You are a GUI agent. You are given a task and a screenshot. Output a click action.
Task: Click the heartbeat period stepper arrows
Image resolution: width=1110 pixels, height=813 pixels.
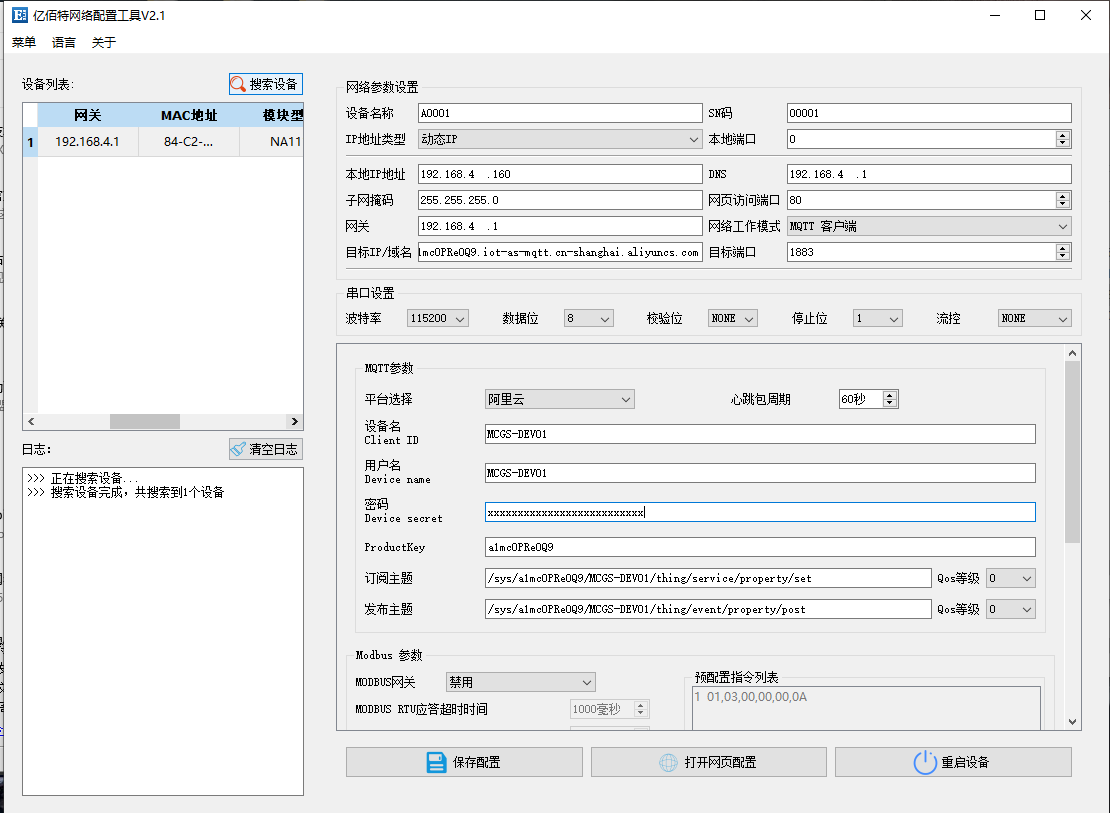click(x=890, y=399)
